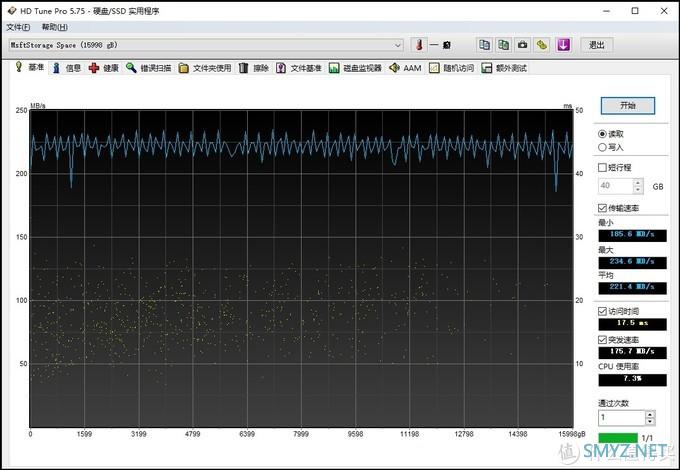Open the 文件(F) menu
680x470 pixels.
click(x=18, y=27)
